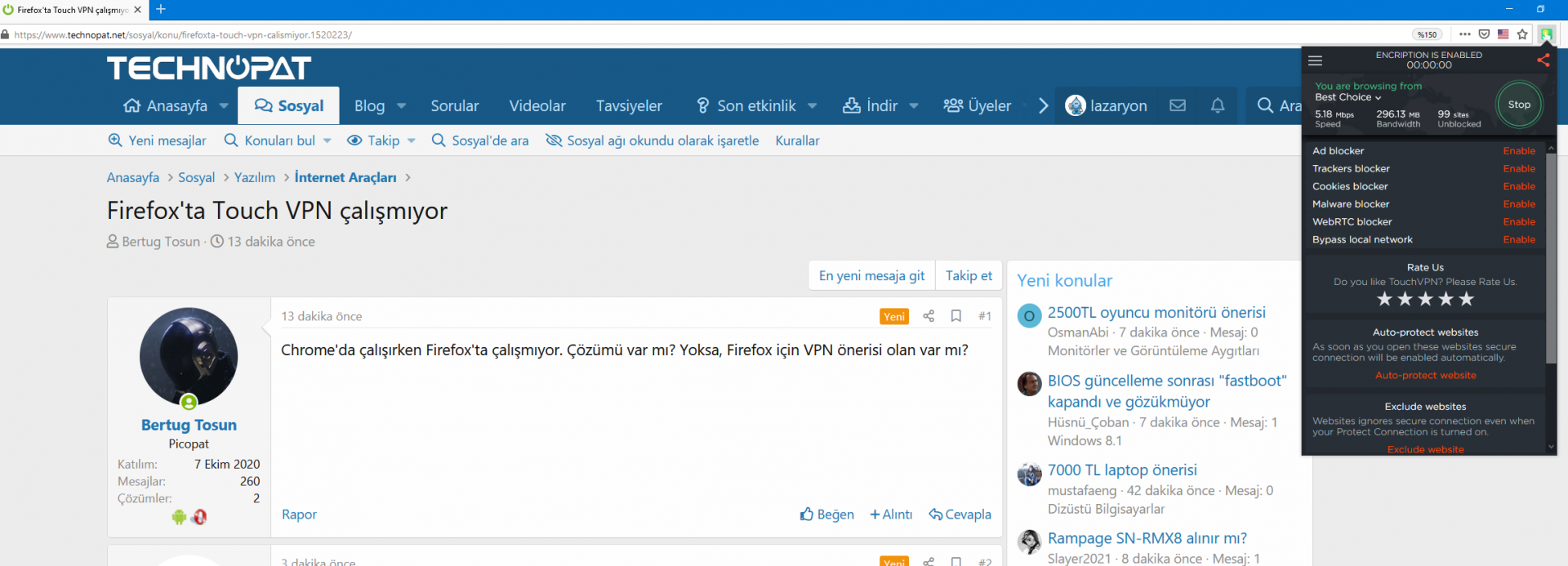This screenshot has width=1568, height=566.
Task: Click the URL address field
Action: pos(702,34)
